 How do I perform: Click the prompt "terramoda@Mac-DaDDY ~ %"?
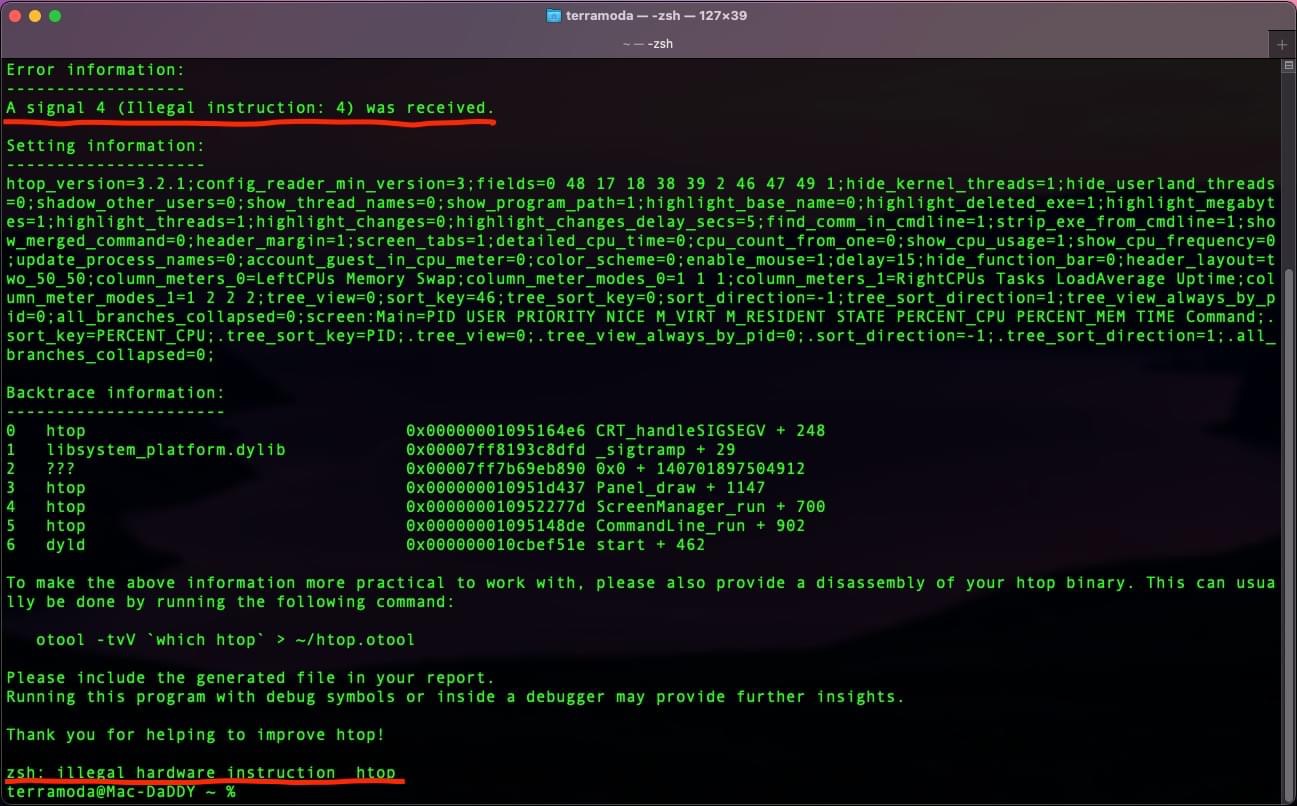click(121, 792)
